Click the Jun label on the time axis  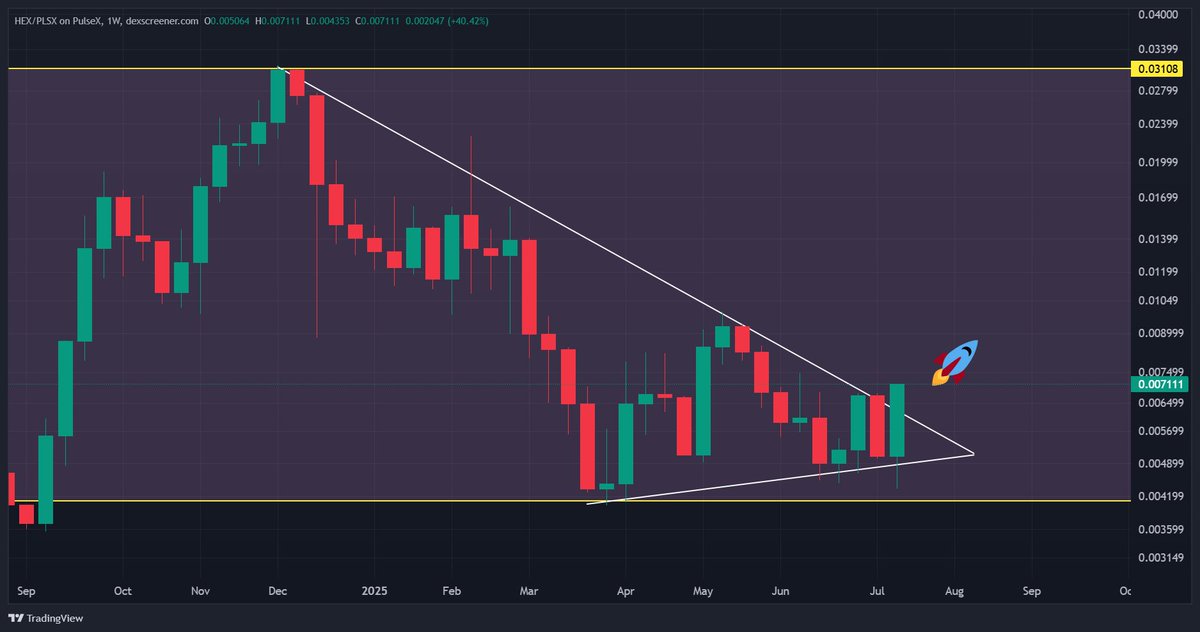point(781,591)
